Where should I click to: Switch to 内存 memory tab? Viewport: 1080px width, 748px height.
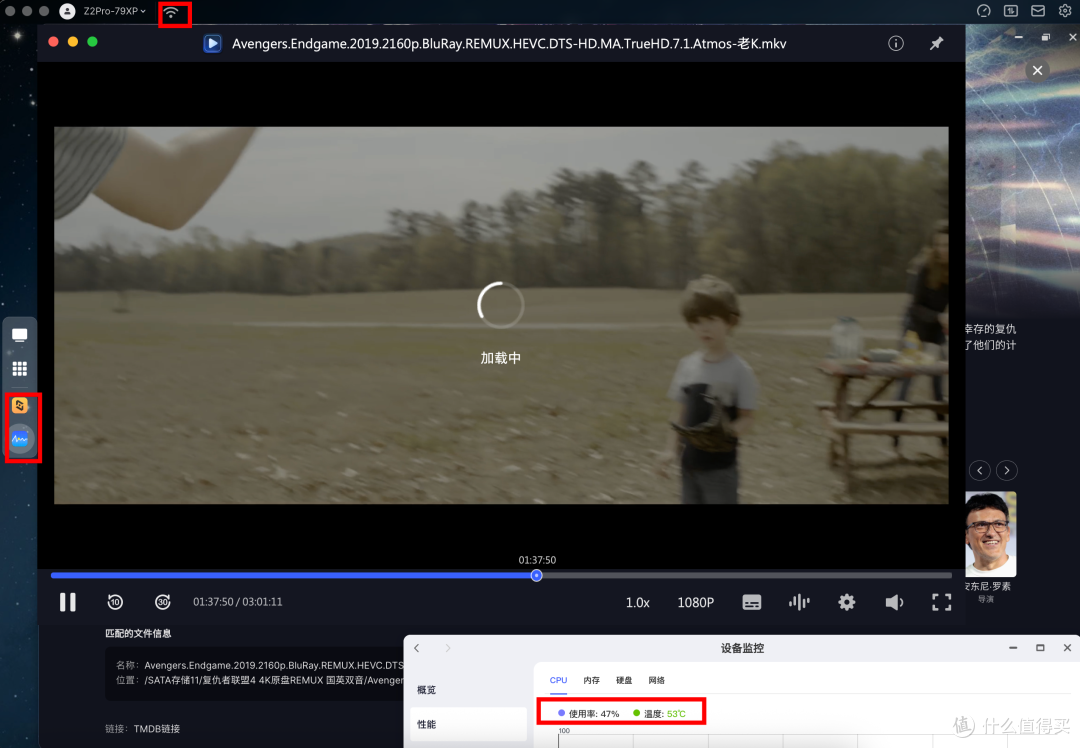pos(591,680)
